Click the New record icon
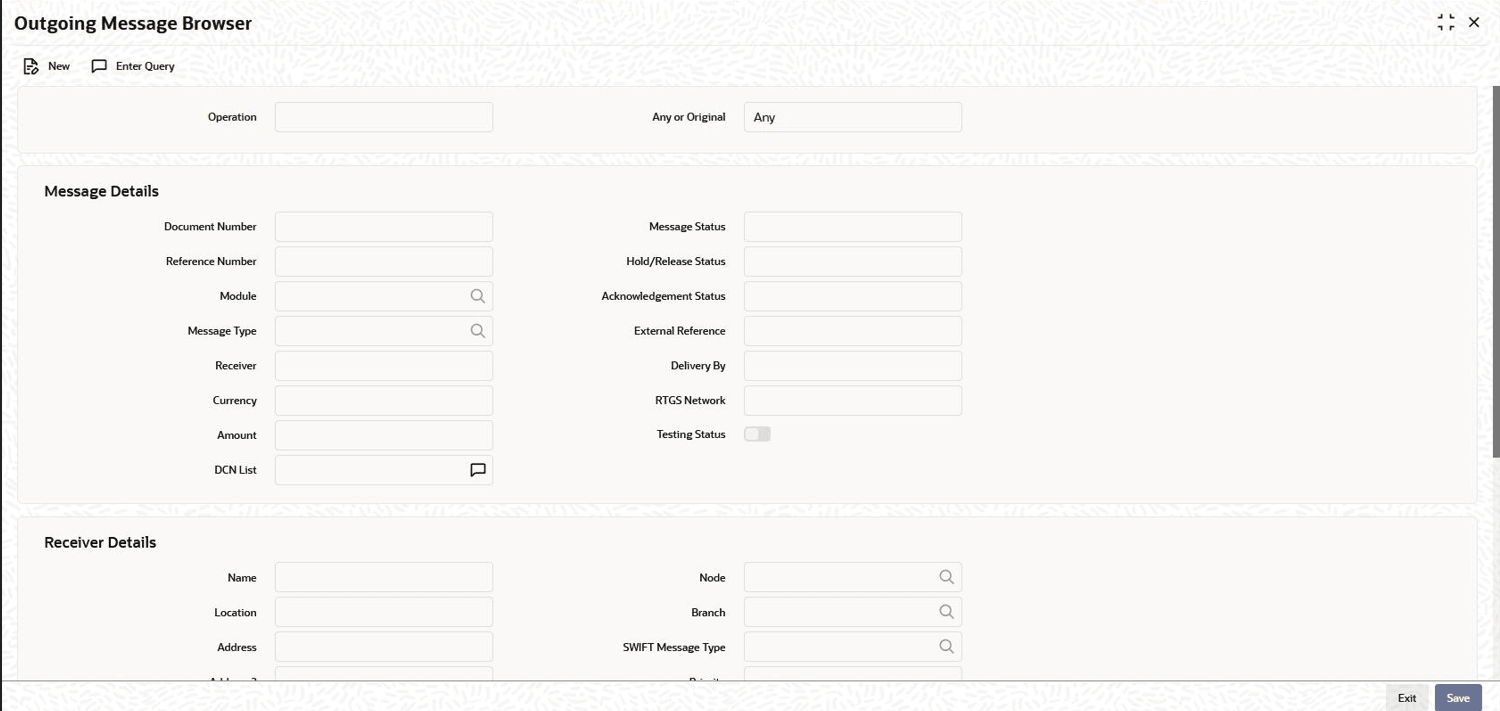This screenshot has height=711, width=1500. coord(31,66)
